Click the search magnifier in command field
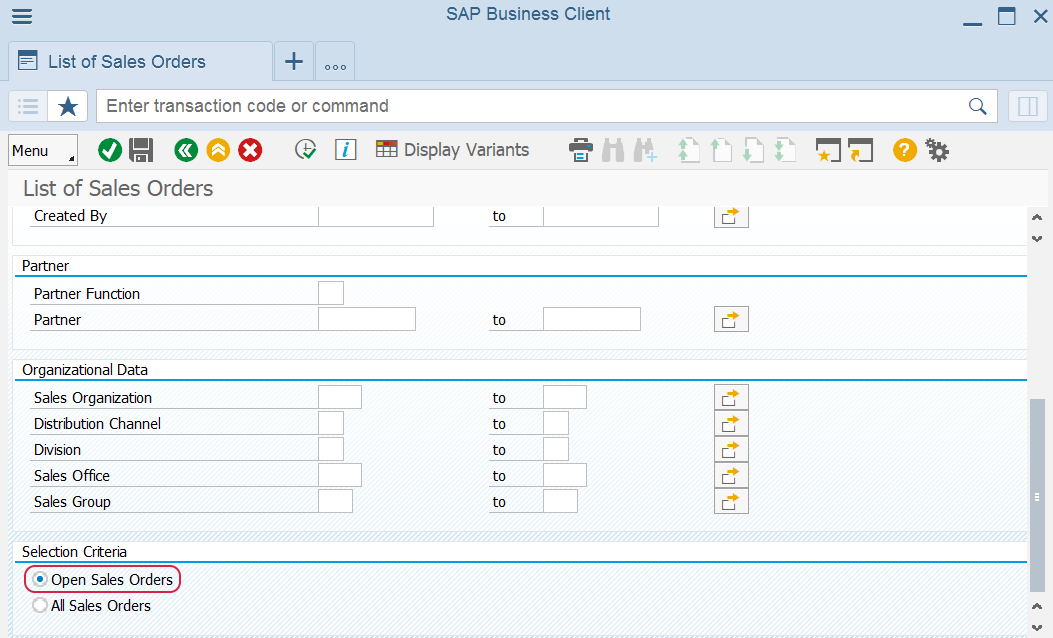The image size is (1053, 638). [x=978, y=106]
